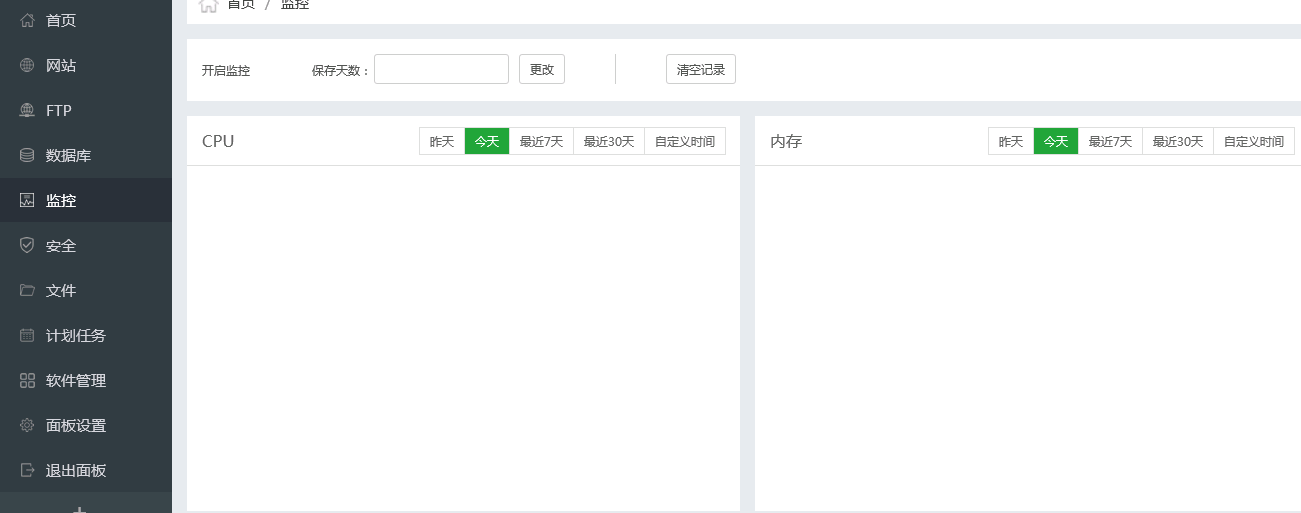1301x513 pixels.
Task: Click the calendar icon beside 计划任务
Action: (27, 335)
